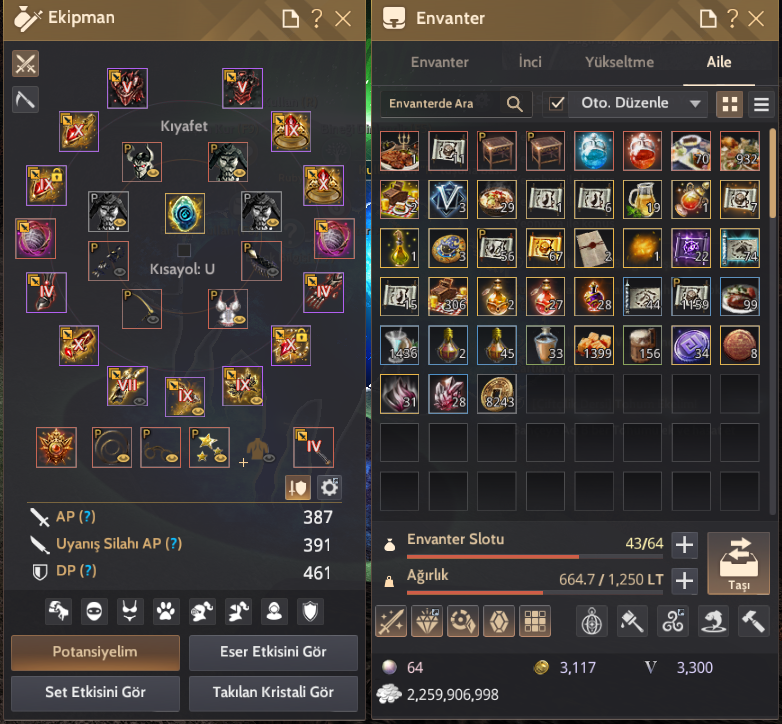Open the hammer repair icon
782x724 pixels.
tap(753, 621)
